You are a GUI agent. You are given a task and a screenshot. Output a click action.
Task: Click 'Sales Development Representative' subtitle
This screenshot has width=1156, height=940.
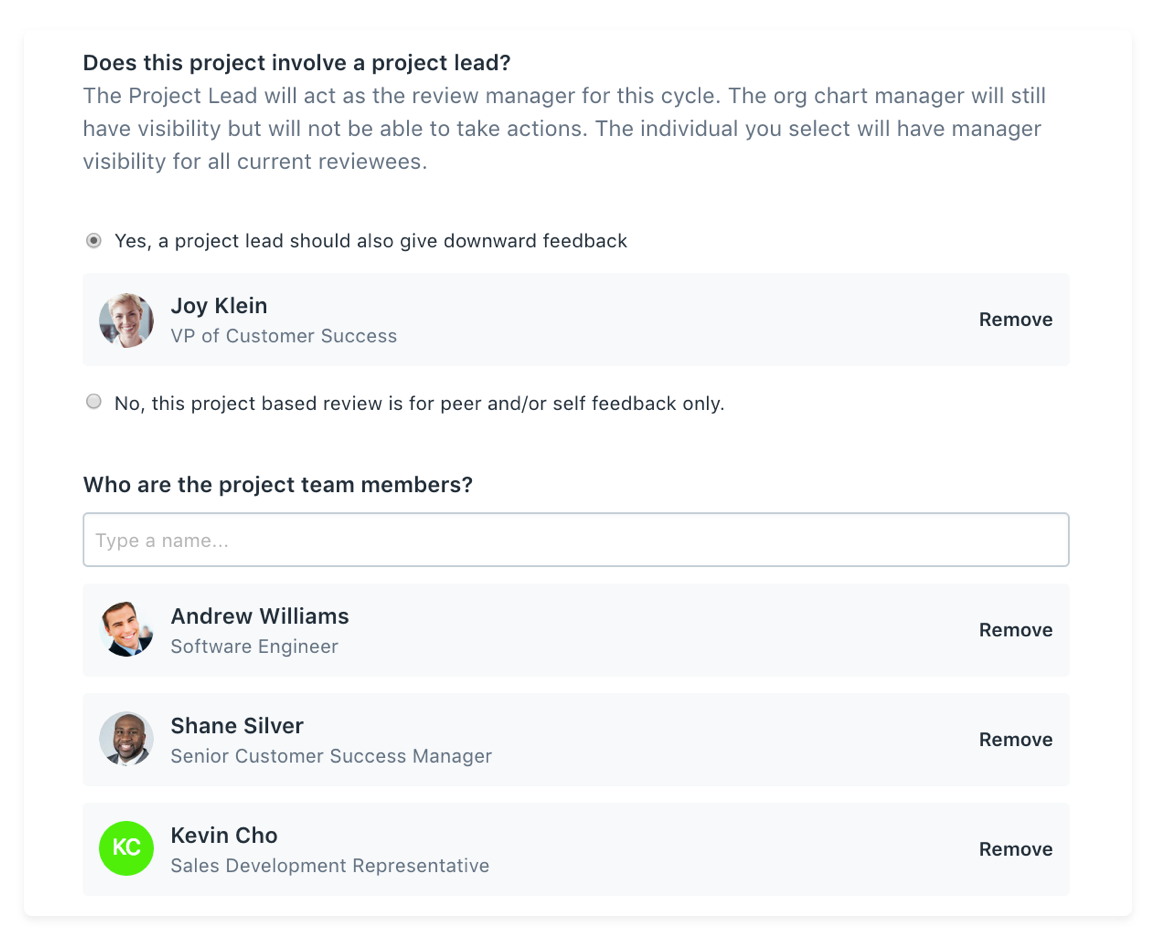(x=330, y=866)
